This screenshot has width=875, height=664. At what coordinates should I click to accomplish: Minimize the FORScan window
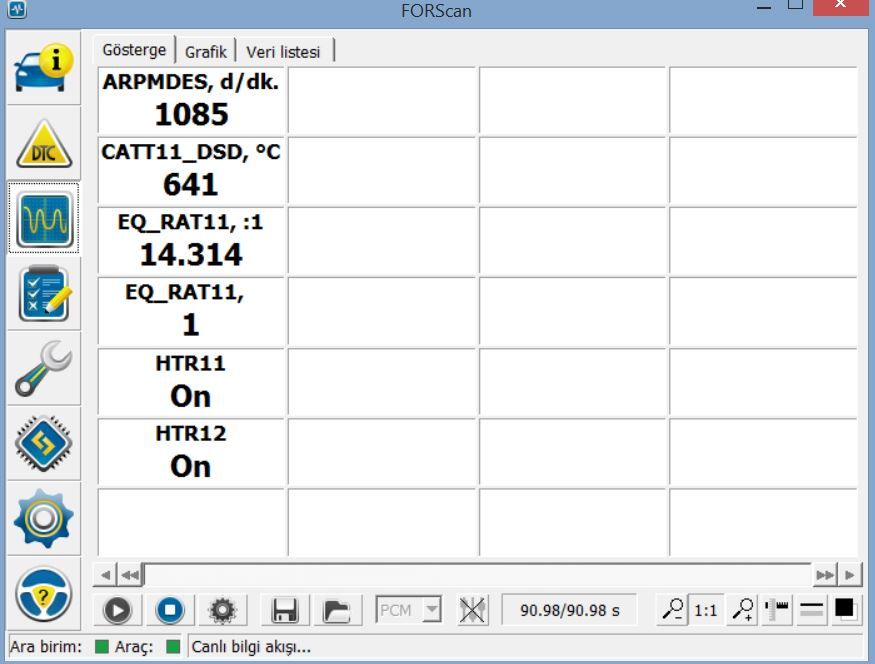(x=764, y=7)
